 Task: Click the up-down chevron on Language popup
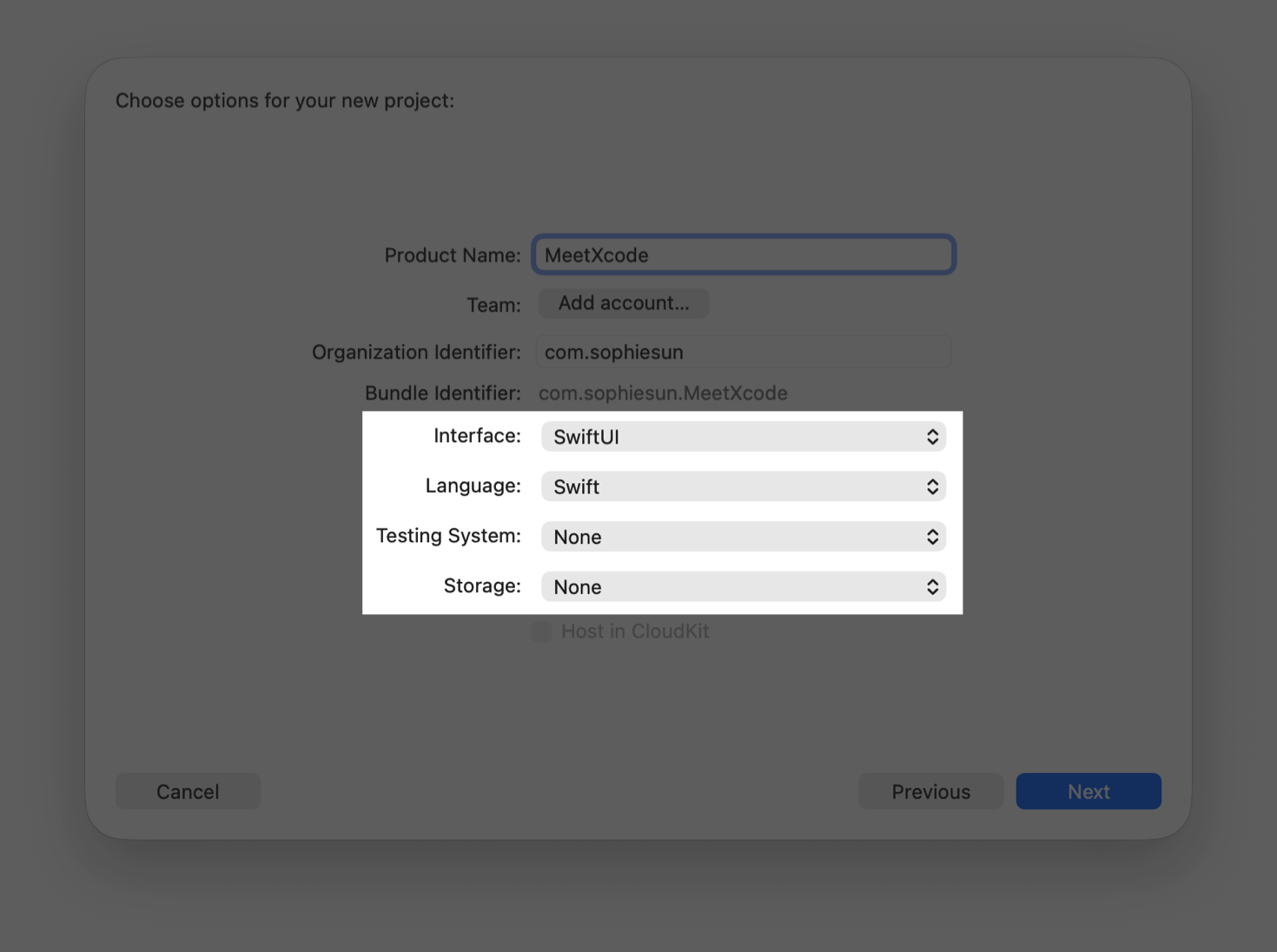(x=932, y=486)
